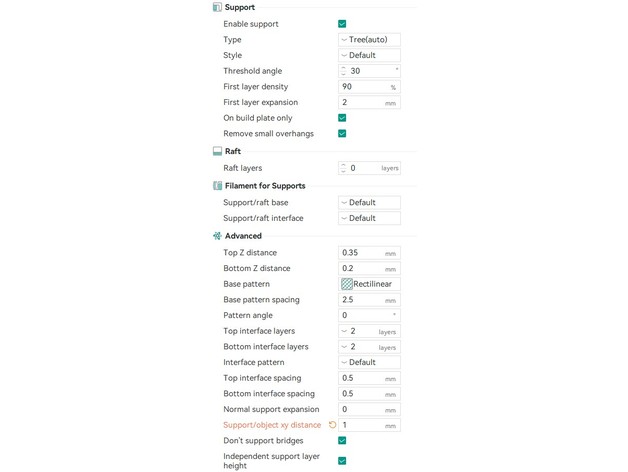The height and width of the screenshot is (472, 628).
Task: Click the Filament for Supports icon
Action: point(217,186)
